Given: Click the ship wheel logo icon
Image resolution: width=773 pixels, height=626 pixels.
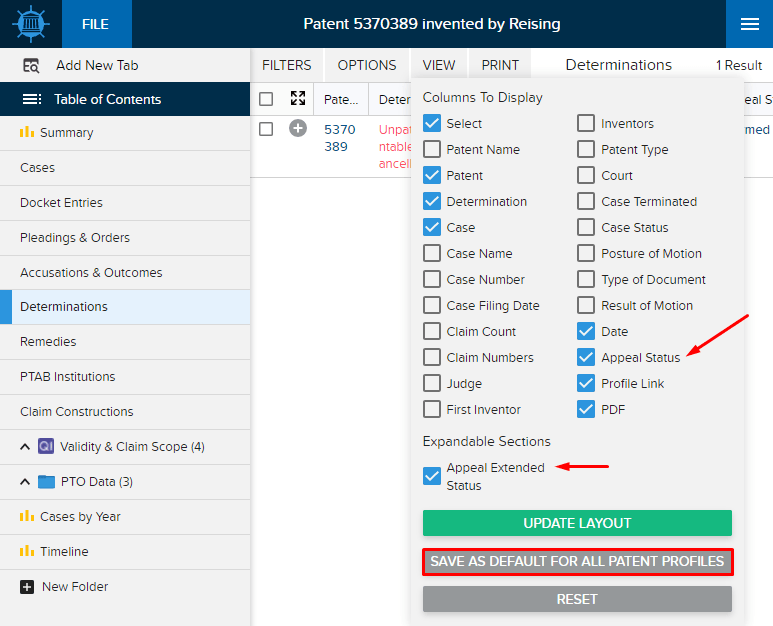Looking at the screenshot, I should 31,24.
